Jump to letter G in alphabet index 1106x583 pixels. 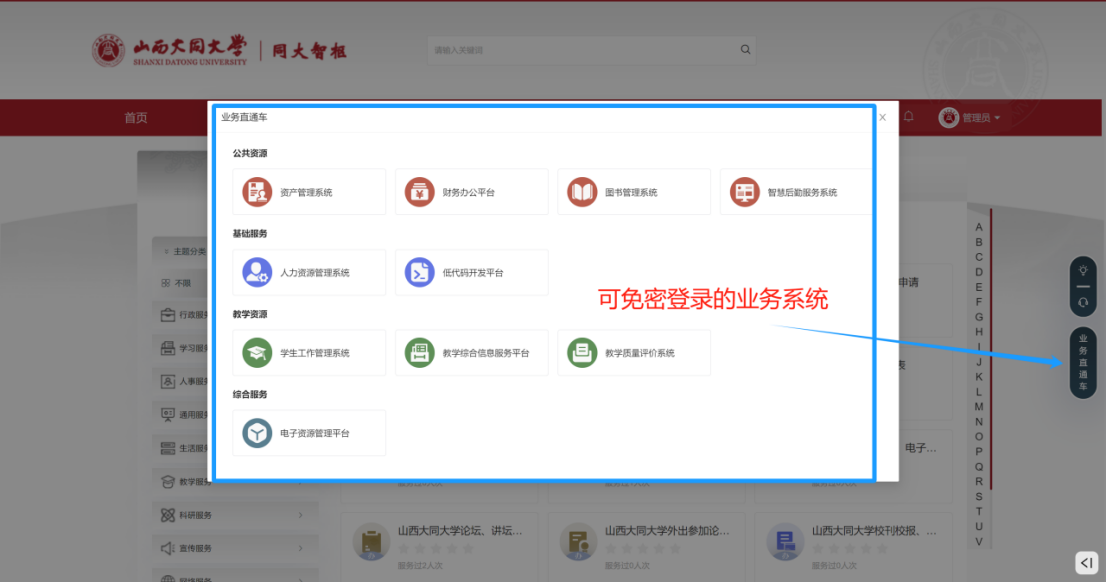979,317
